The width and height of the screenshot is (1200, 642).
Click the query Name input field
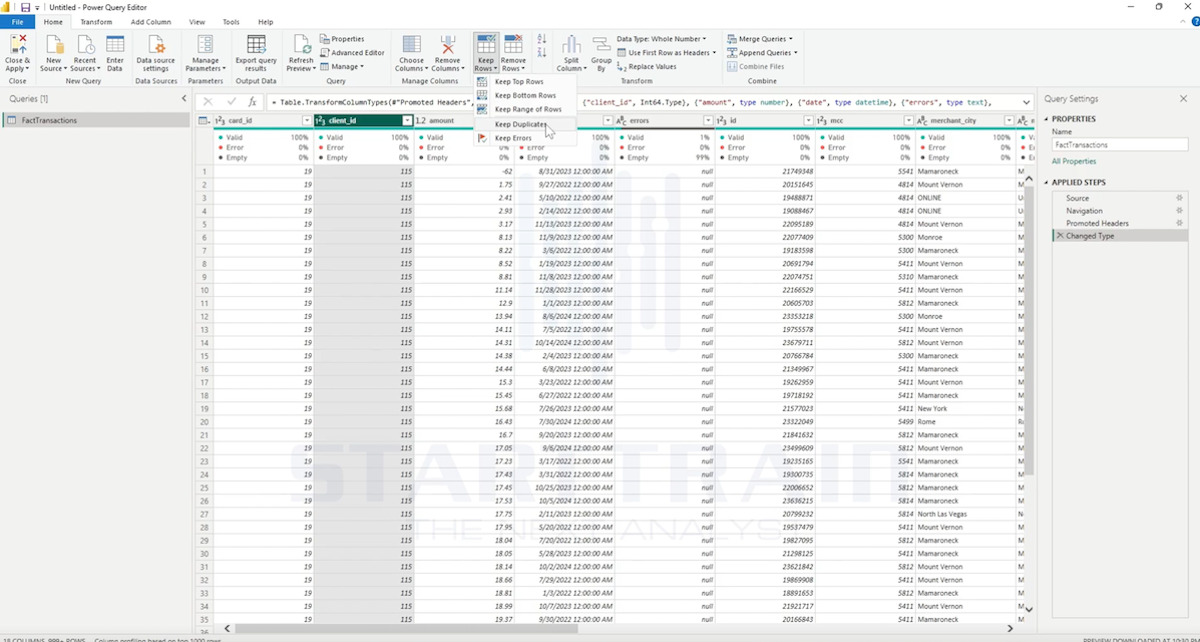pos(1120,145)
